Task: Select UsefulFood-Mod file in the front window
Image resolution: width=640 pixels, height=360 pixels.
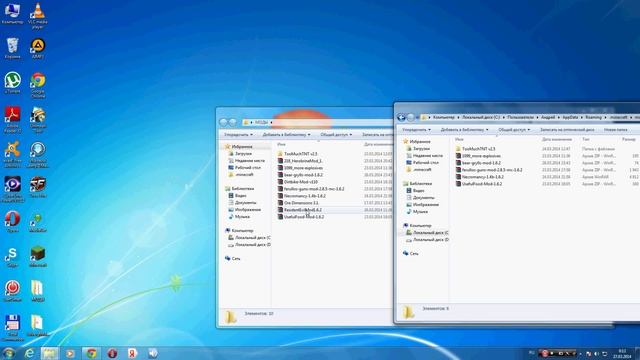Action: [482, 184]
